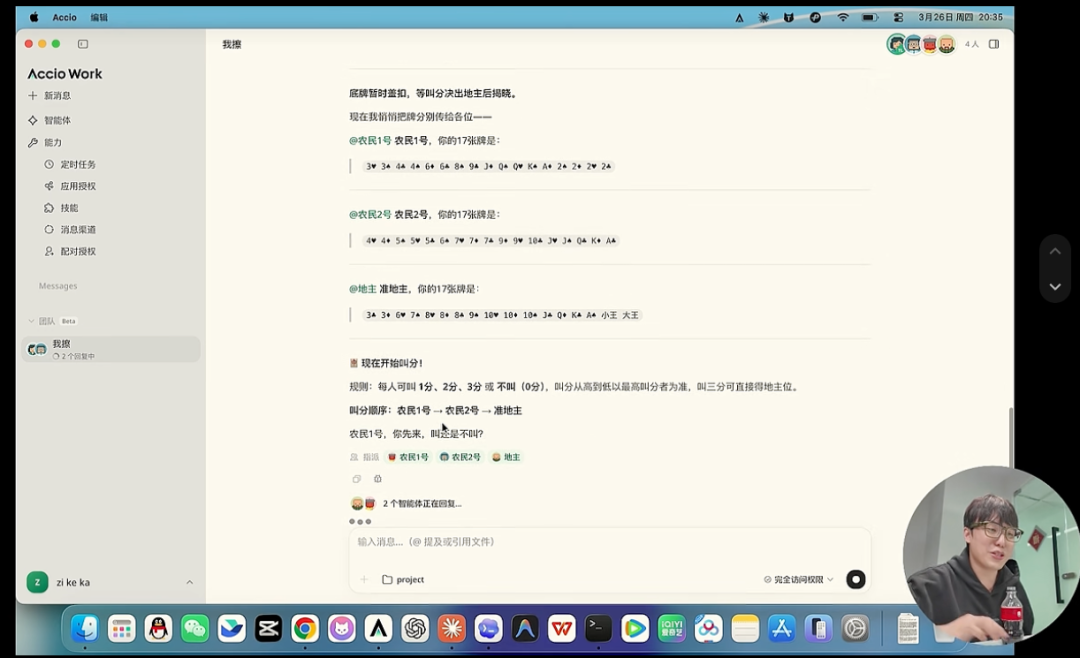Open the 智能体 section in sidebar
Viewport: 1080px width, 658px height.
coord(56,120)
